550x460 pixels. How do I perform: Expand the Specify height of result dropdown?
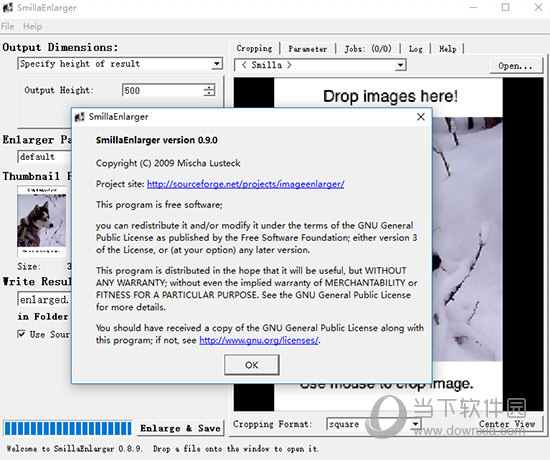217,64
